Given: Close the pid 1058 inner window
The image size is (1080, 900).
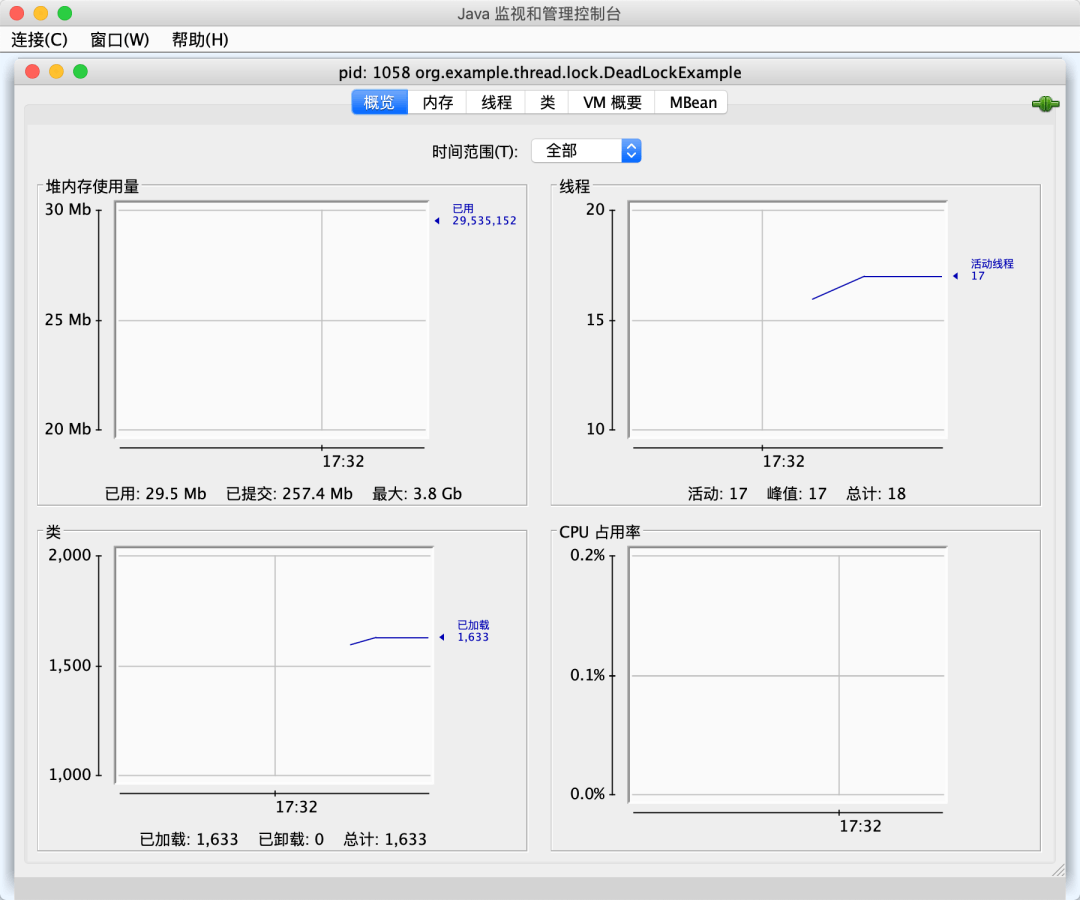Looking at the screenshot, I should [32, 72].
